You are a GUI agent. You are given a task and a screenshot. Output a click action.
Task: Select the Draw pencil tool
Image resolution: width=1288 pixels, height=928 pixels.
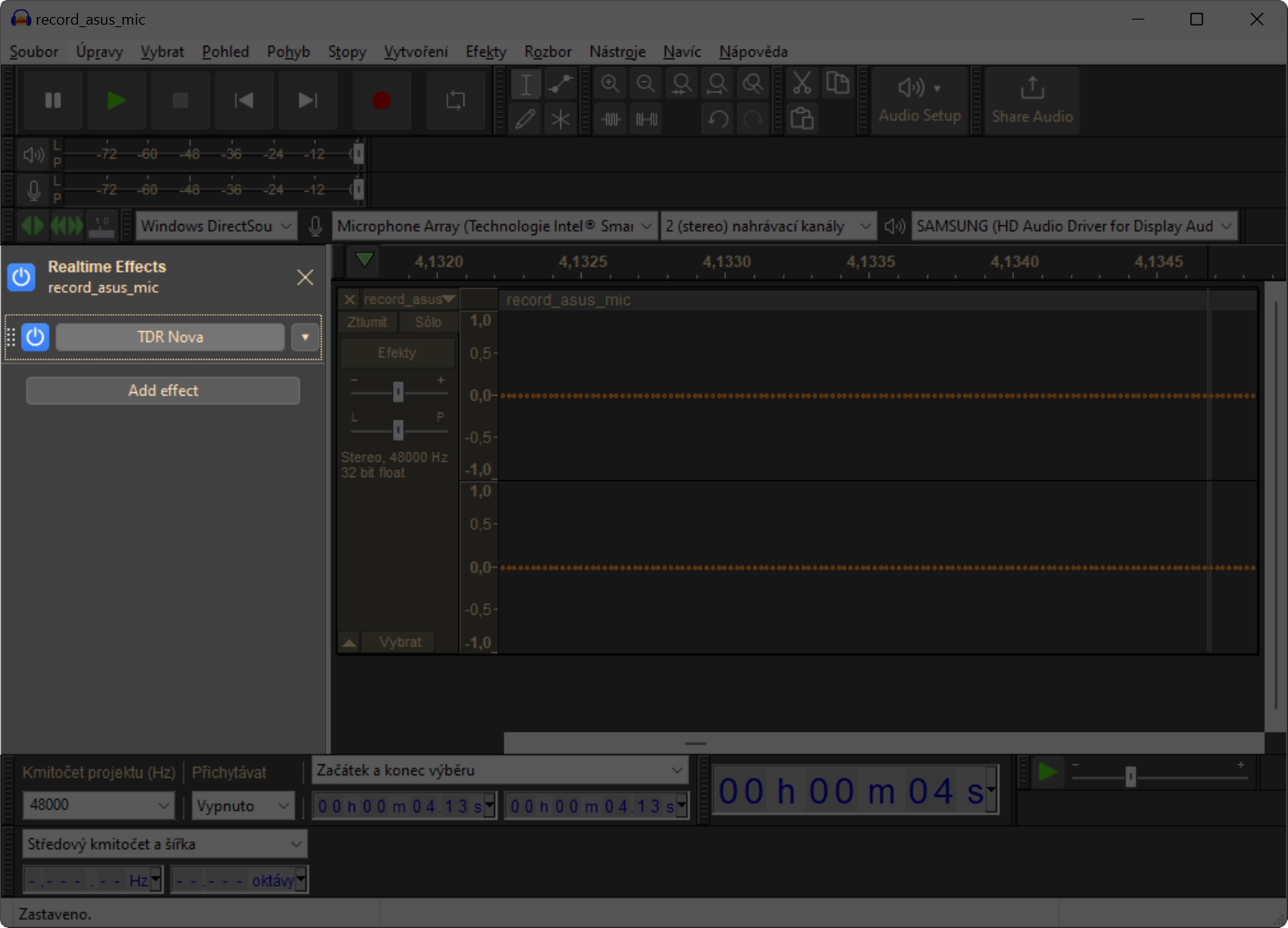point(526,119)
